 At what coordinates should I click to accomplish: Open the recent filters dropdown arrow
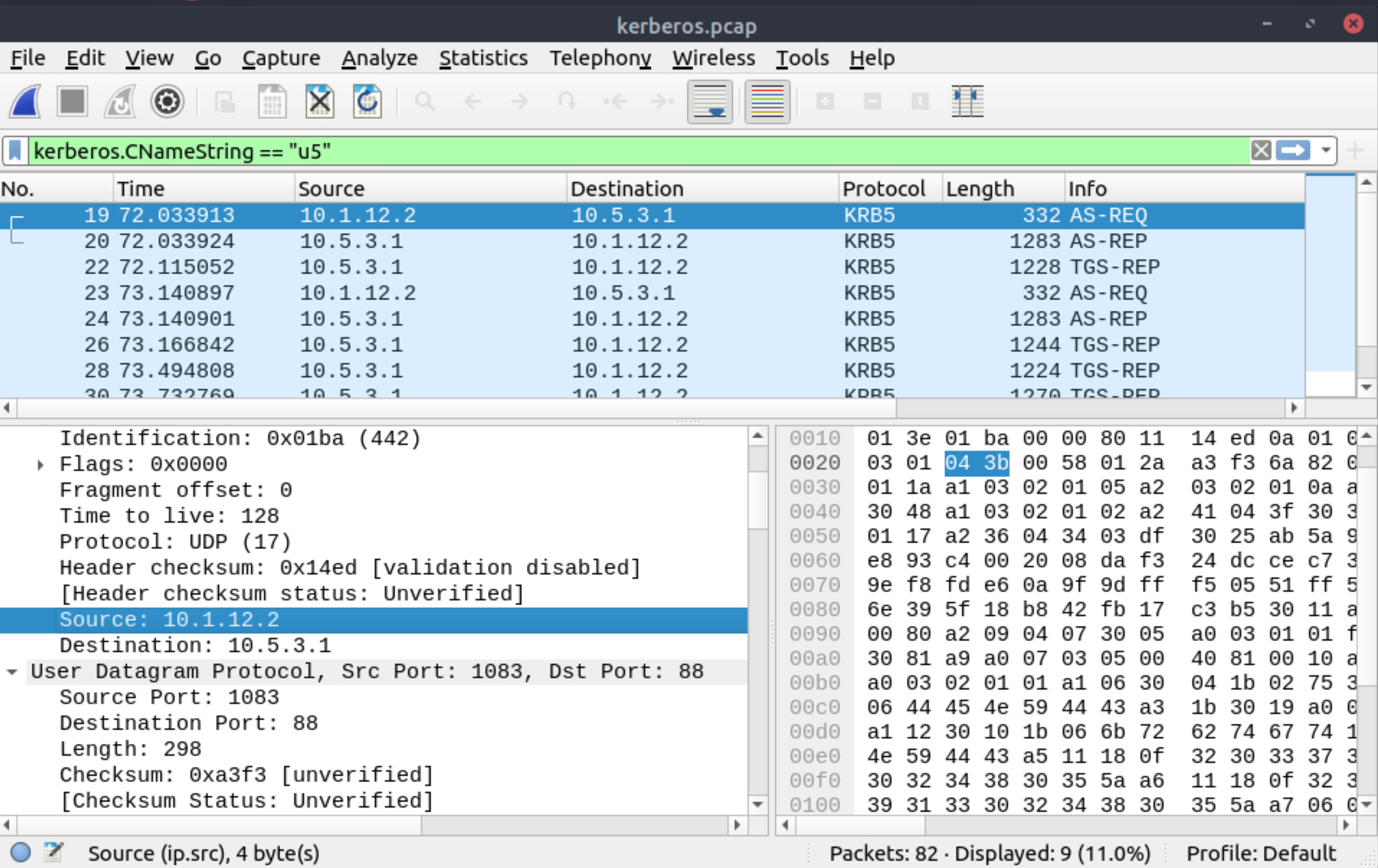tap(1326, 151)
